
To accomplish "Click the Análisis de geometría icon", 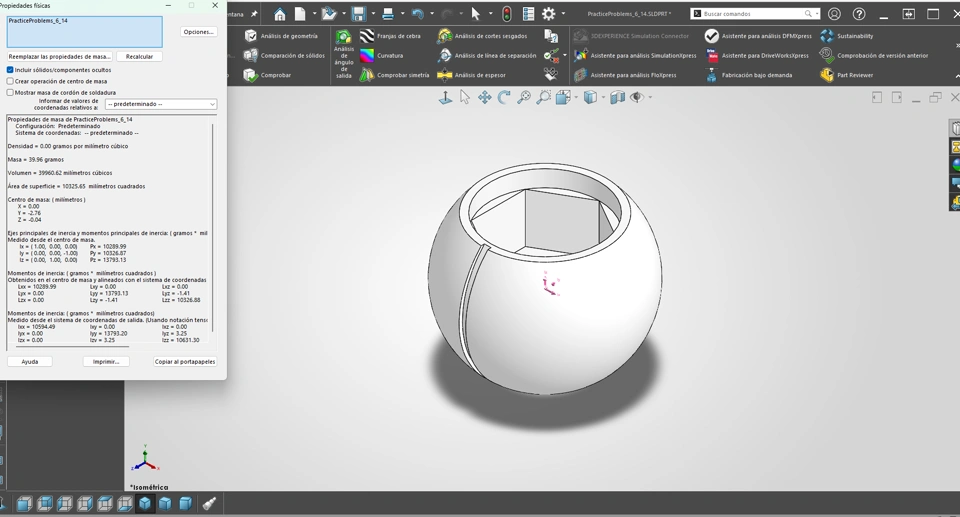I will pyautogui.click(x=251, y=36).
